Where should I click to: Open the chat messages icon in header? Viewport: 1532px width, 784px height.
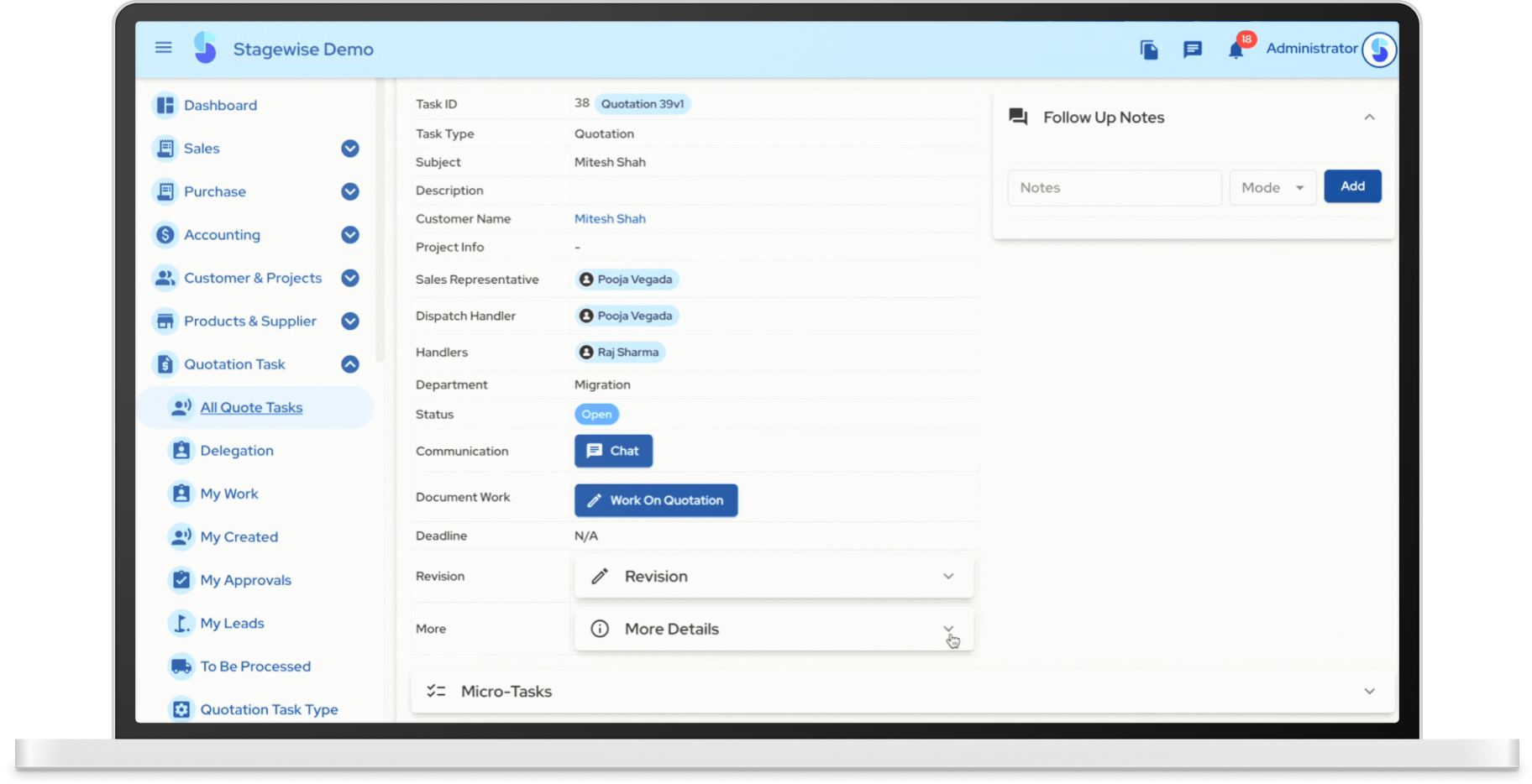point(1192,50)
